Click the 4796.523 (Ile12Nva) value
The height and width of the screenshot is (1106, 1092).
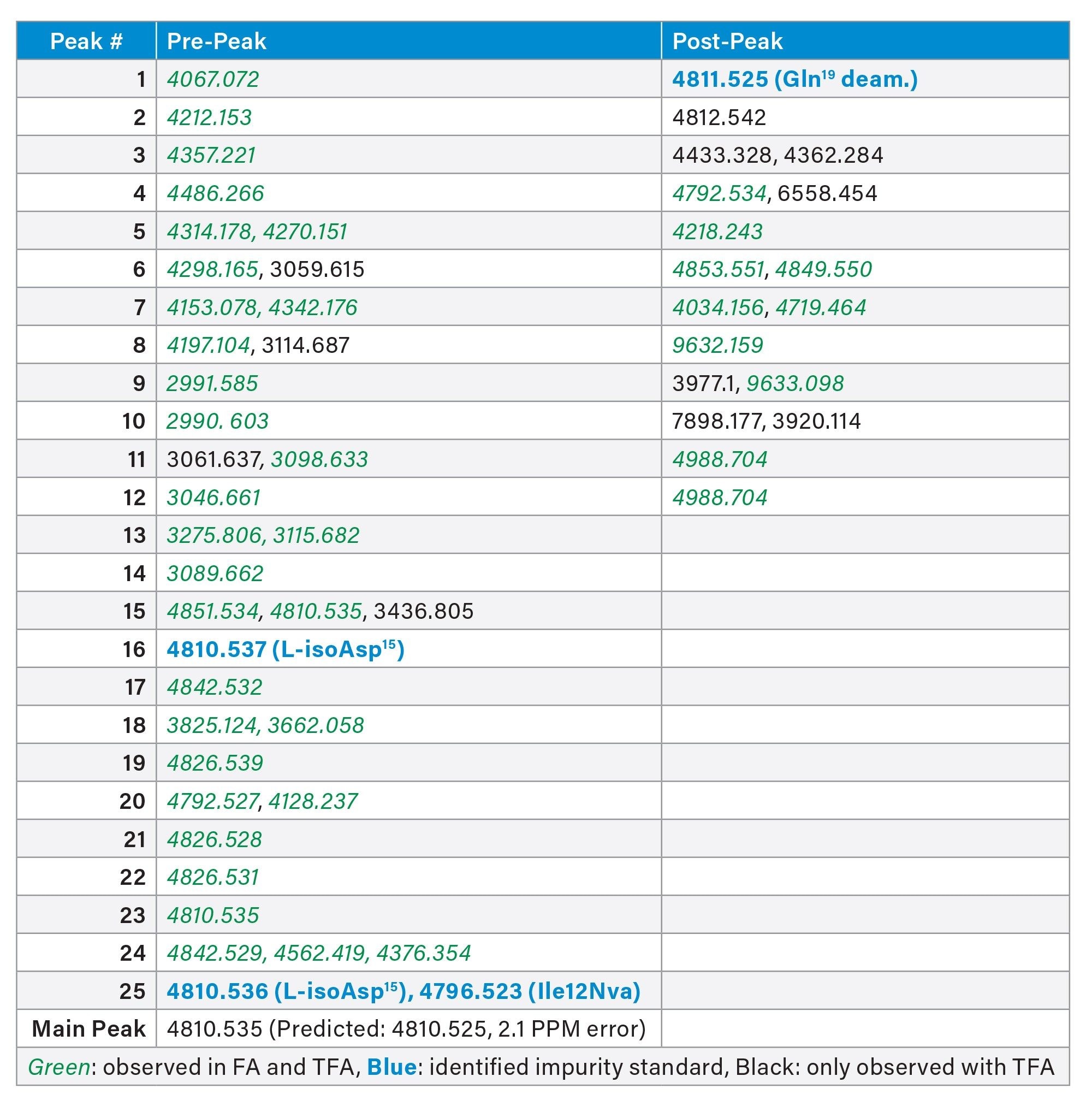[x=530, y=991]
